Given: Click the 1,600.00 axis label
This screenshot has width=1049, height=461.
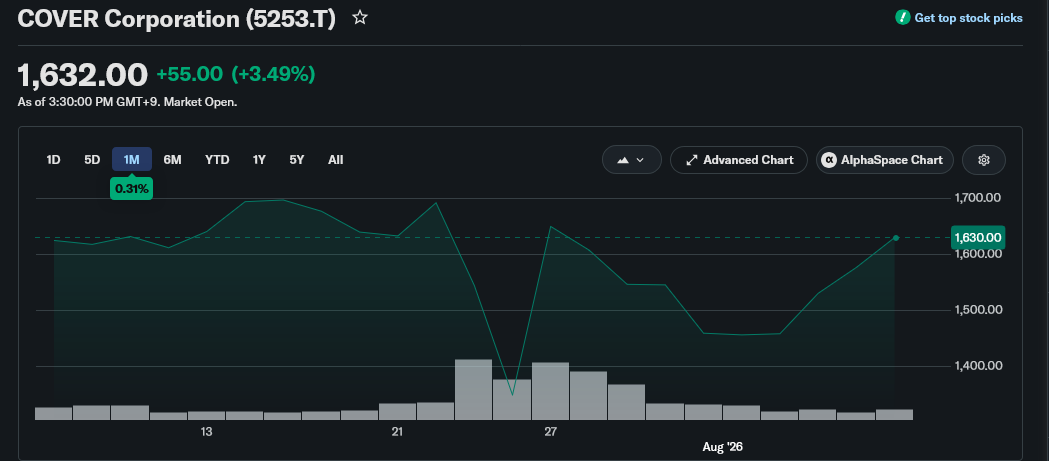Looking at the screenshot, I should [977, 254].
